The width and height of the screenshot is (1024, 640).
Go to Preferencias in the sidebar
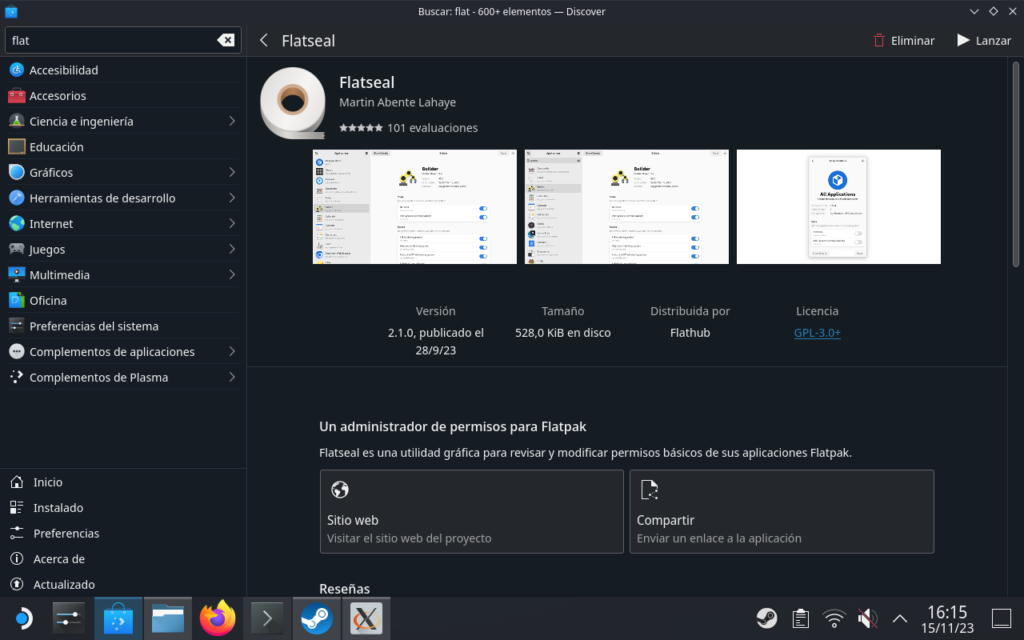click(x=66, y=533)
